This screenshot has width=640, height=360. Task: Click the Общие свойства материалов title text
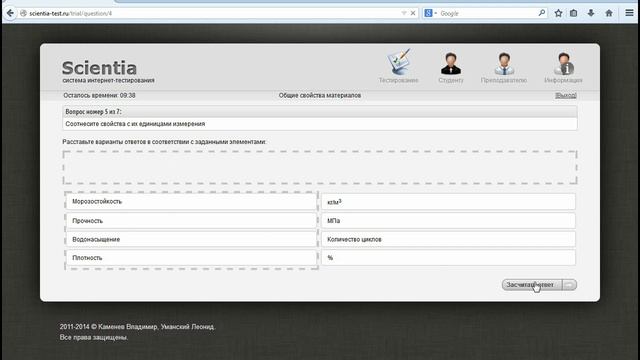pyautogui.click(x=320, y=95)
